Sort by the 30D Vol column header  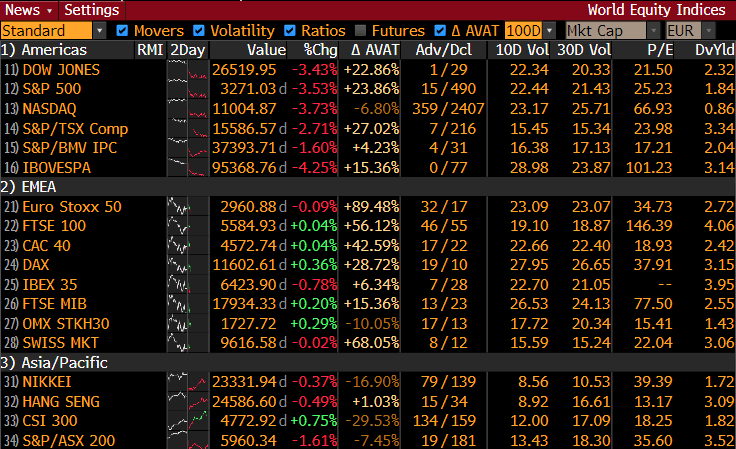[x=584, y=50]
